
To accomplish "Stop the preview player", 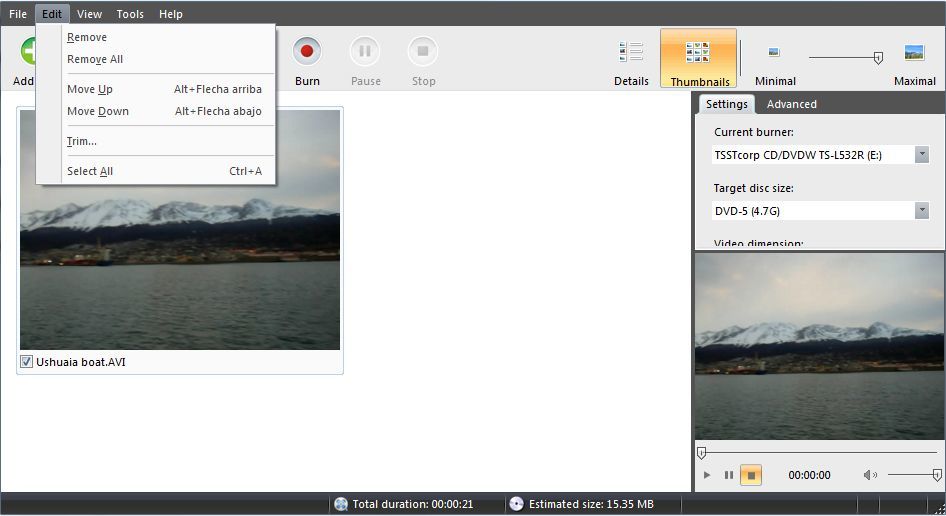I will [x=751, y=475].
